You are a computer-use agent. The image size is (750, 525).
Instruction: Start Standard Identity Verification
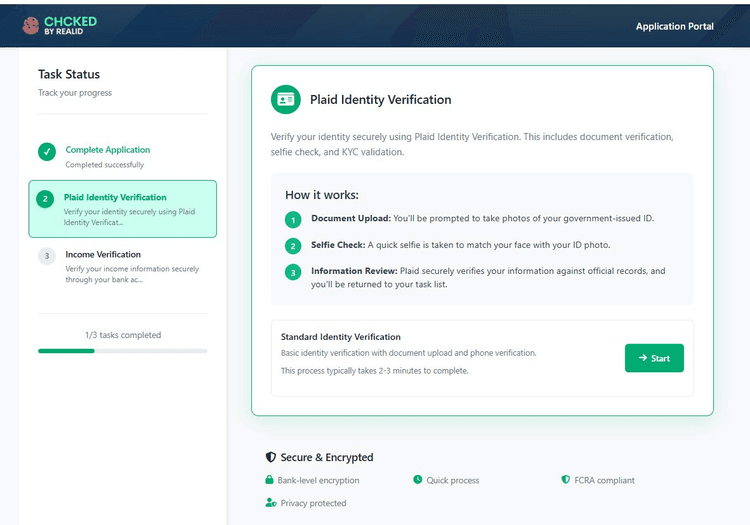click(654, 358)
